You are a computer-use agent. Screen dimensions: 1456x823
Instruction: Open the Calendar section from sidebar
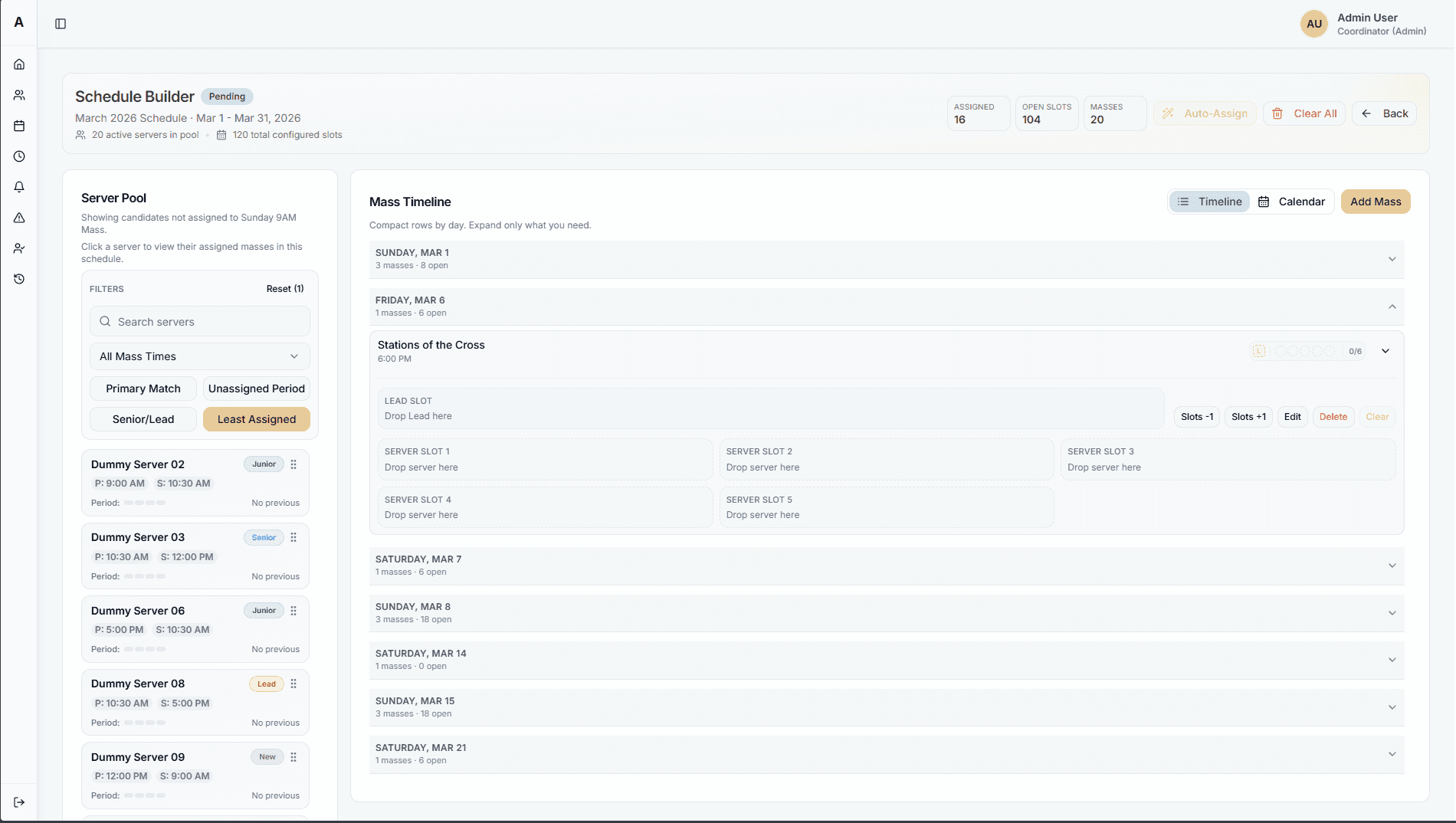point(19,126)
